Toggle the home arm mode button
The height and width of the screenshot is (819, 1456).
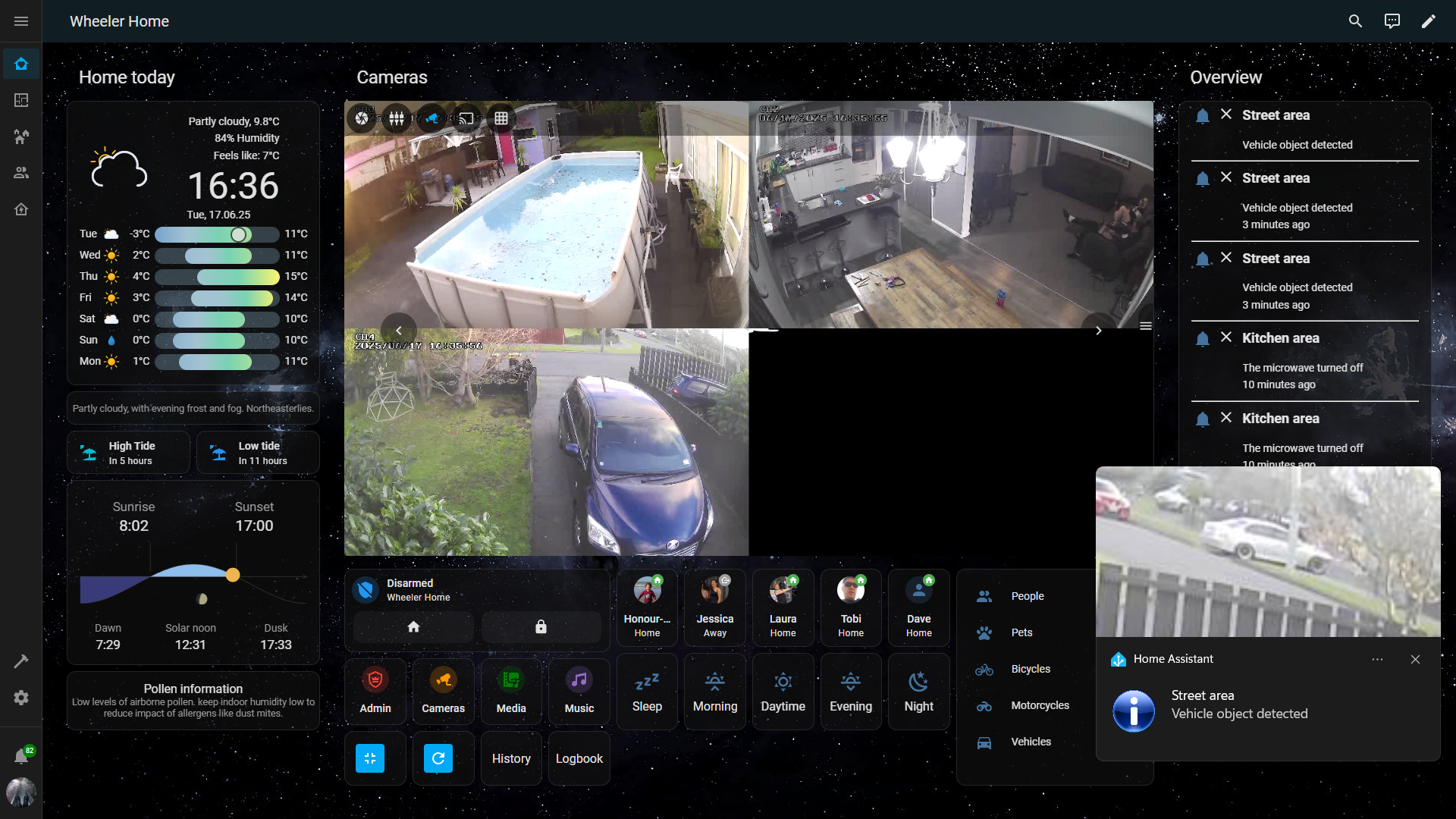click(413, 627)
